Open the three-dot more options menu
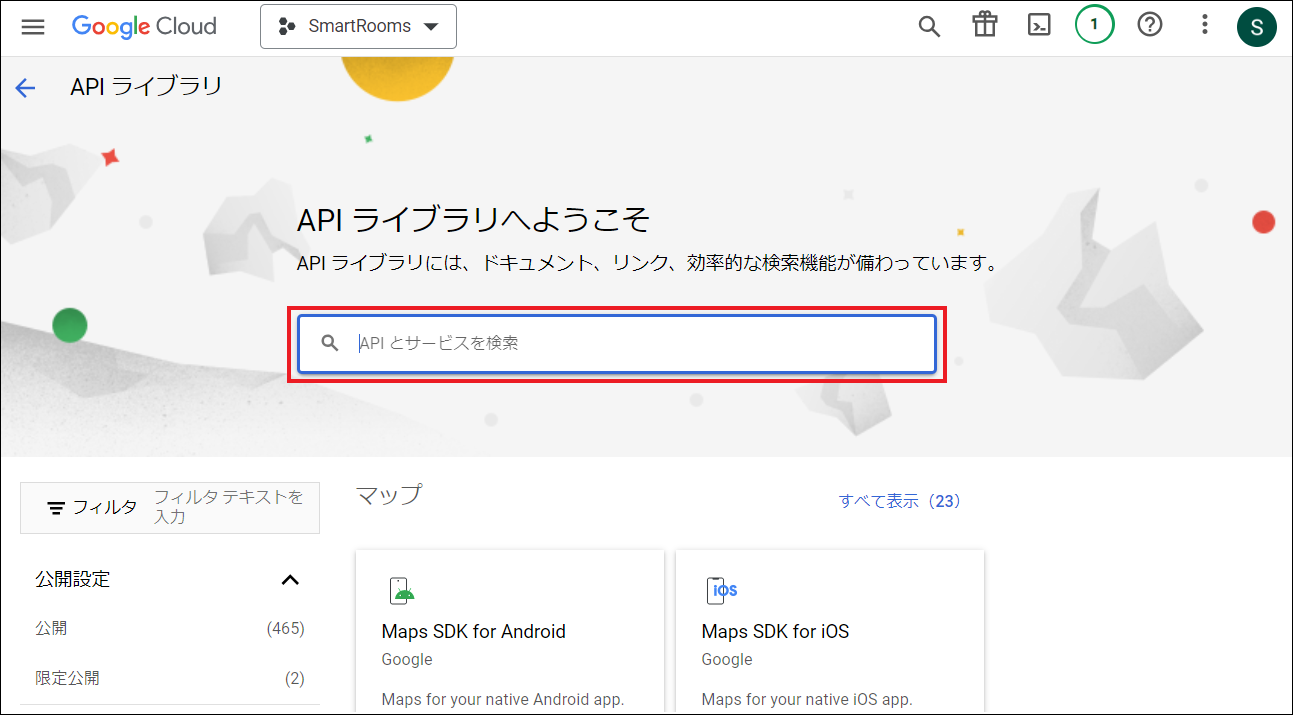Screen dimensions: 1293x715 coord(1205,26)
